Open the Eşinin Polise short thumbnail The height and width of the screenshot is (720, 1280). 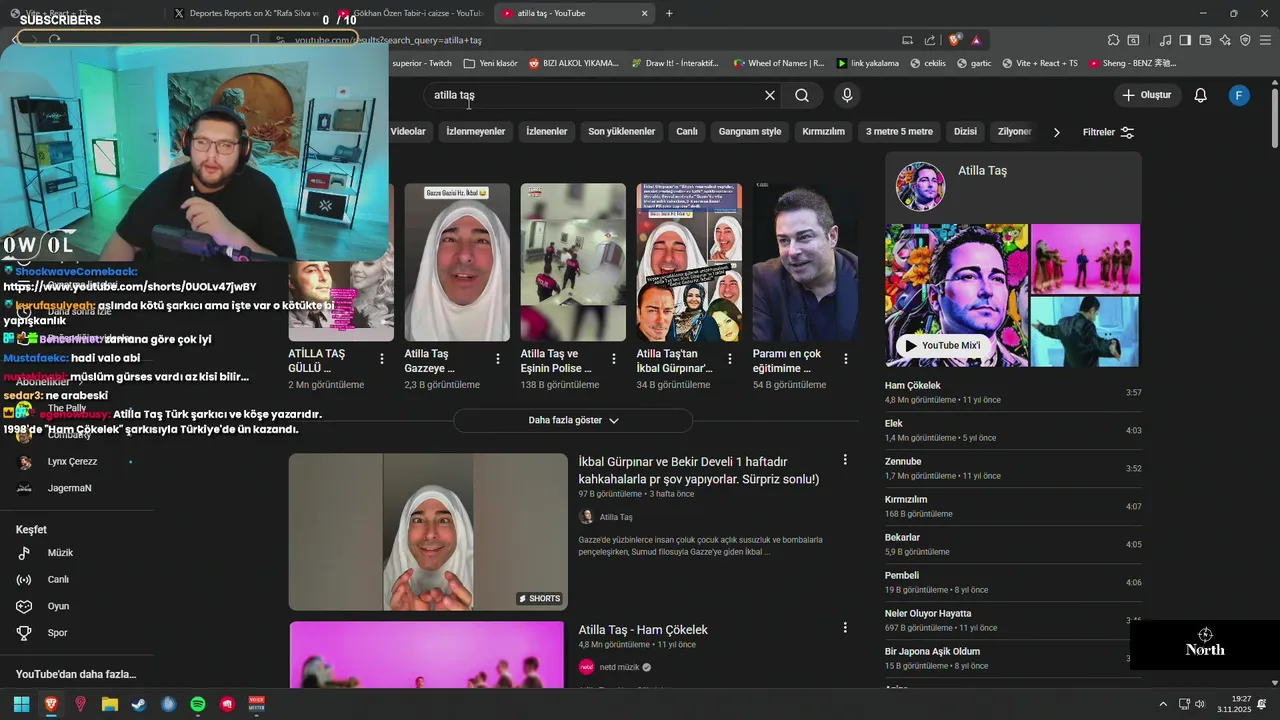[x=573, y=262]
